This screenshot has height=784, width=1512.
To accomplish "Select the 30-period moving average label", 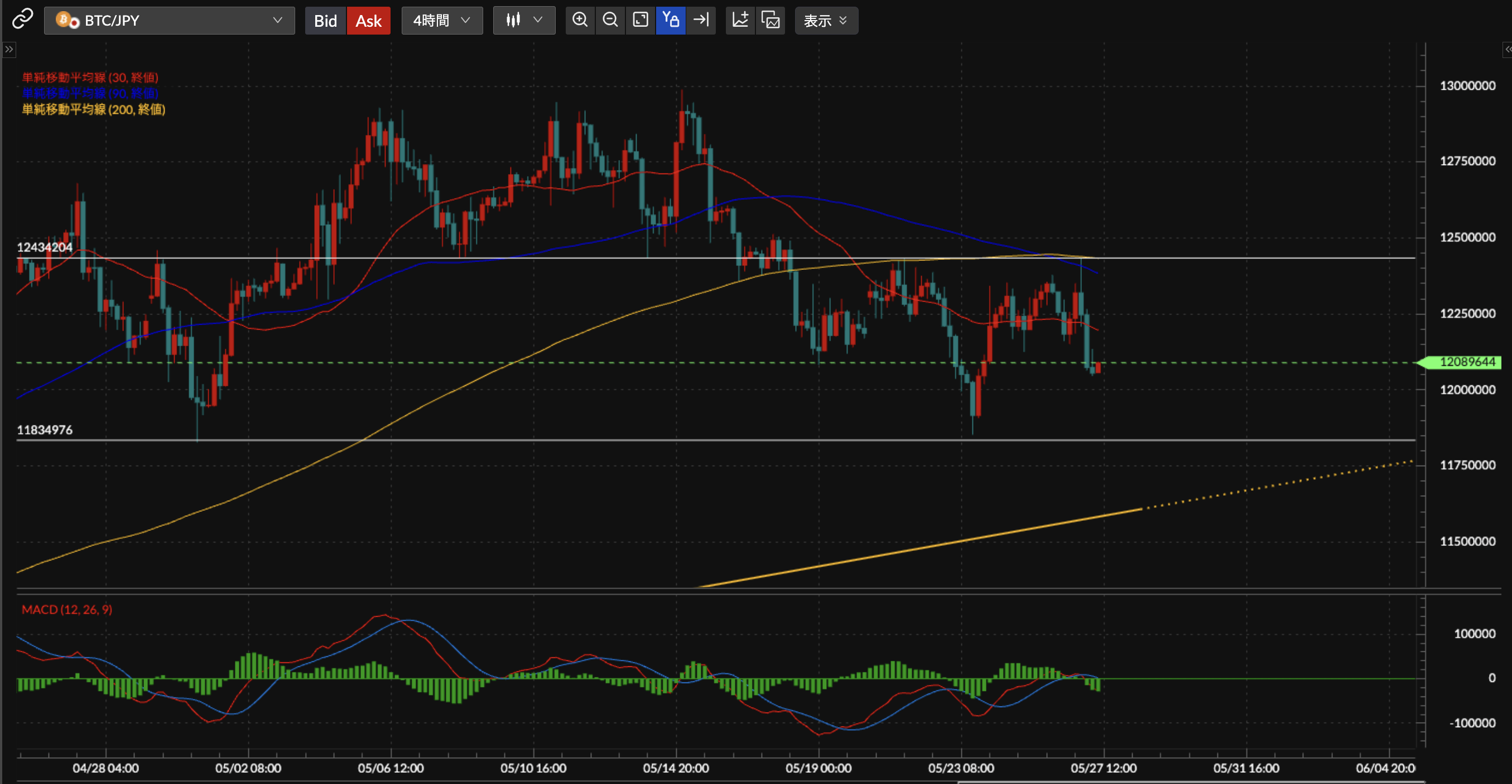I will [90, 78].
